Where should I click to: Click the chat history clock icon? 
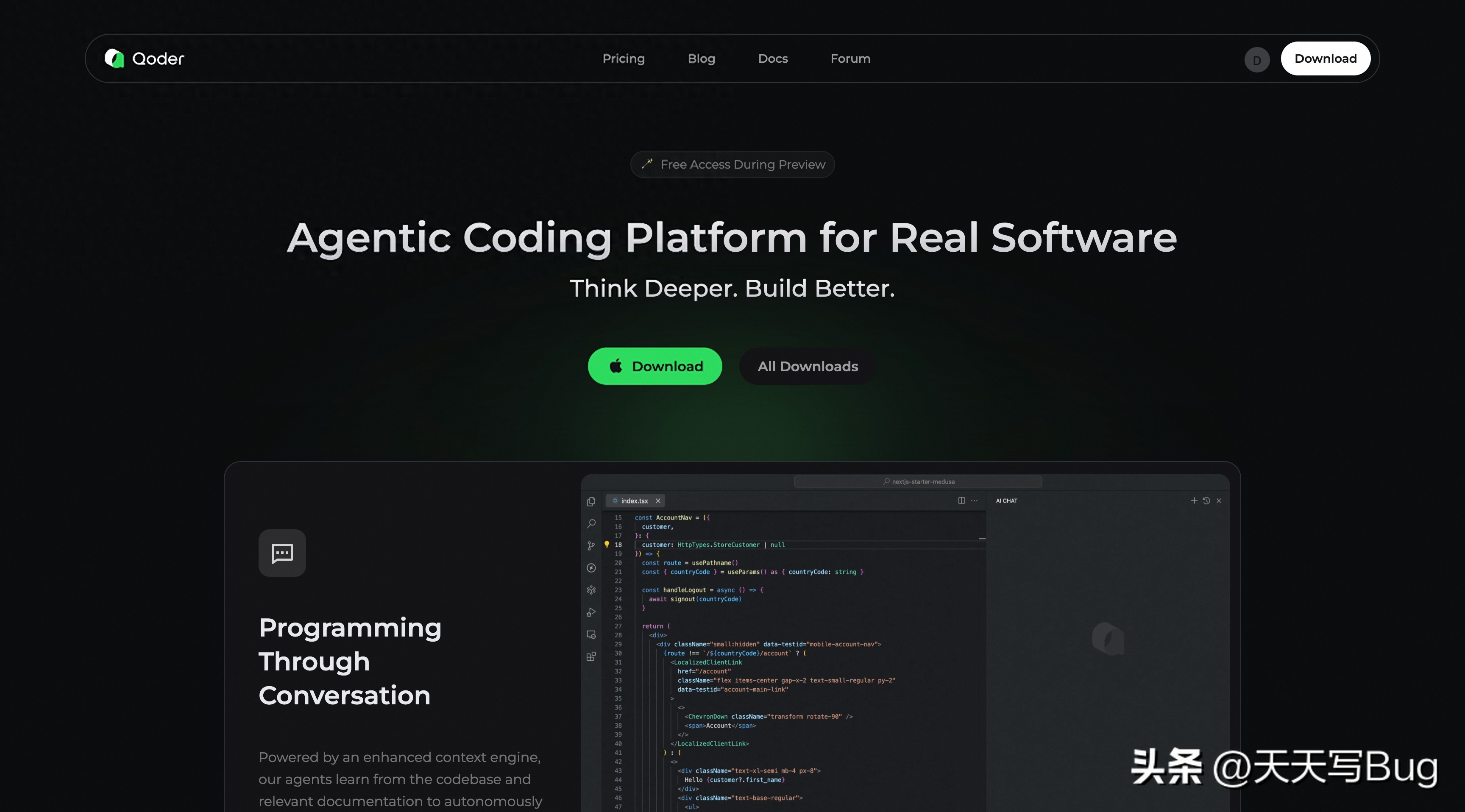point(1206,501)
